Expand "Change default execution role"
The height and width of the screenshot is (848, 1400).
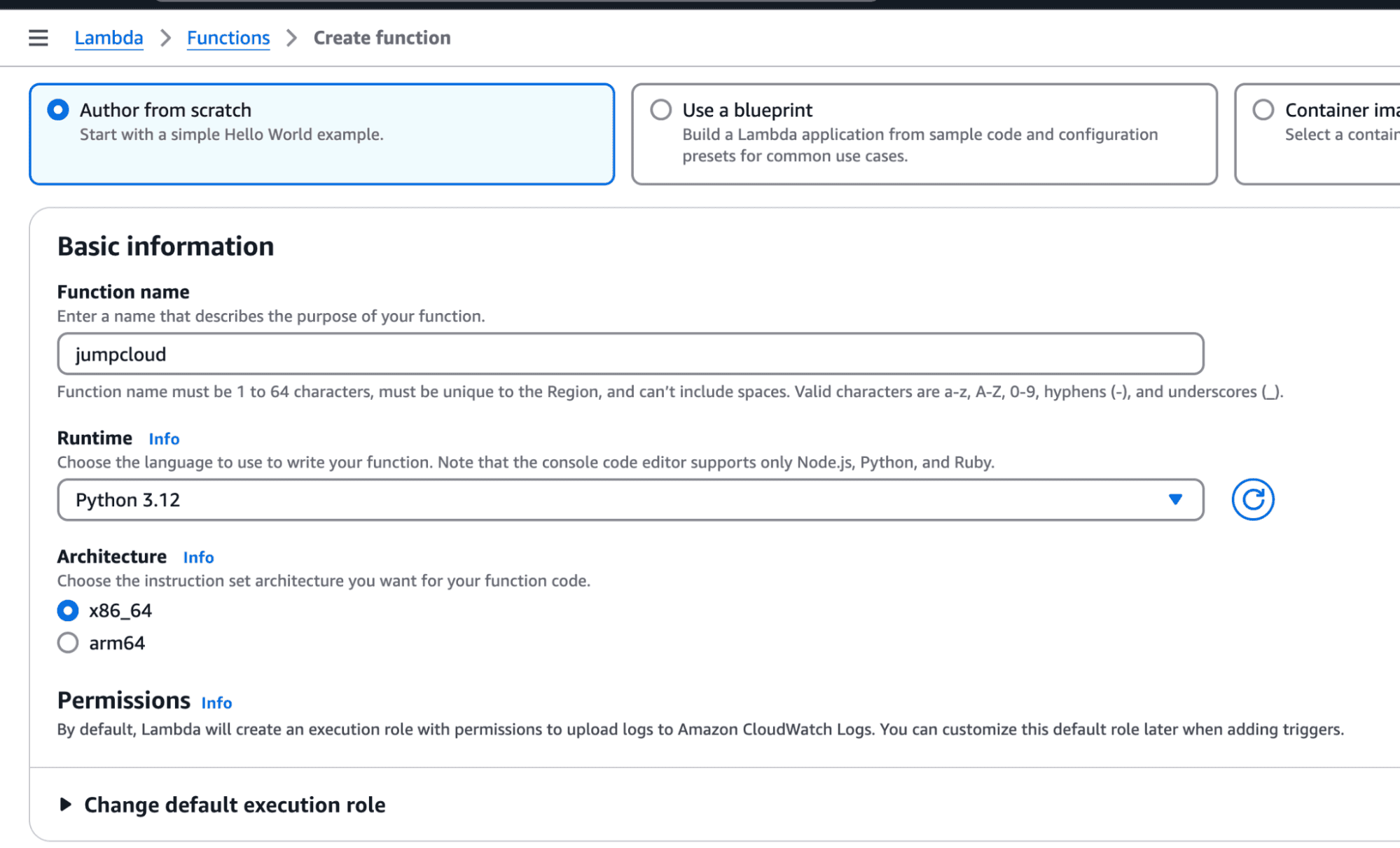pos(234,805)
